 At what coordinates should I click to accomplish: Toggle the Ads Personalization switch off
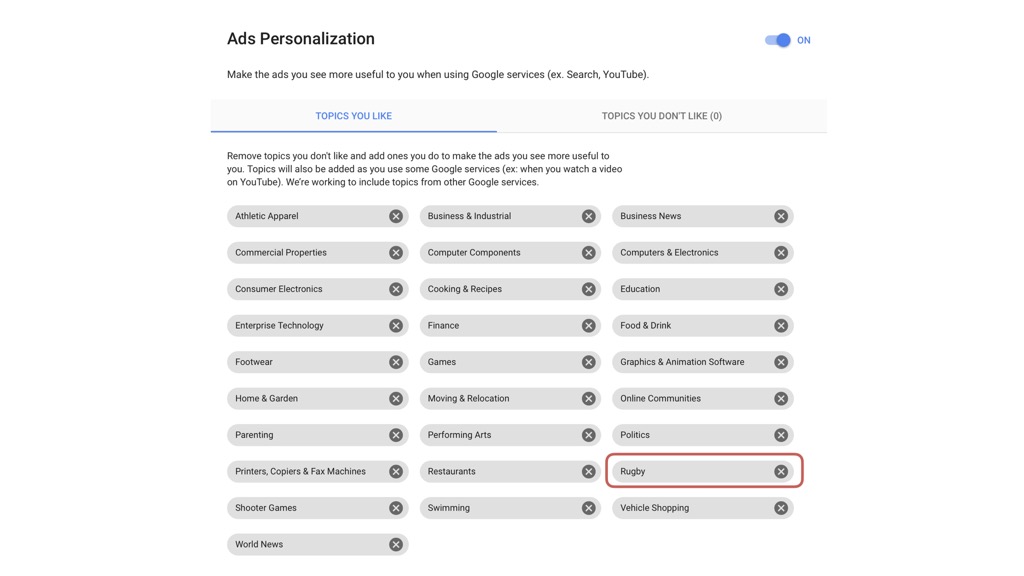778,40
